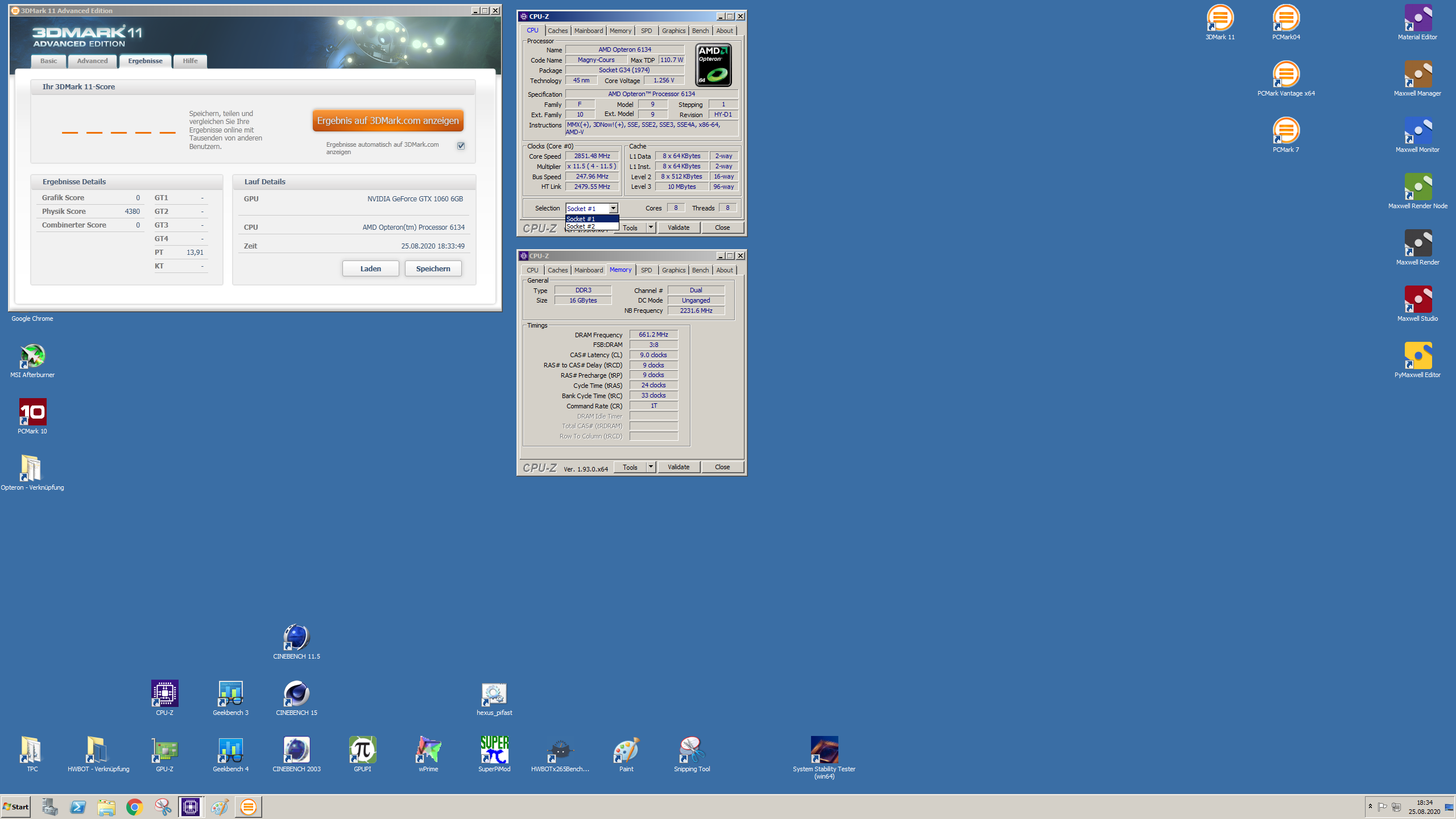This screenshot has height=819, width=1456.
Task: Click the DRAM Frequency value 661.2 MHz
Action: (653, 334)
